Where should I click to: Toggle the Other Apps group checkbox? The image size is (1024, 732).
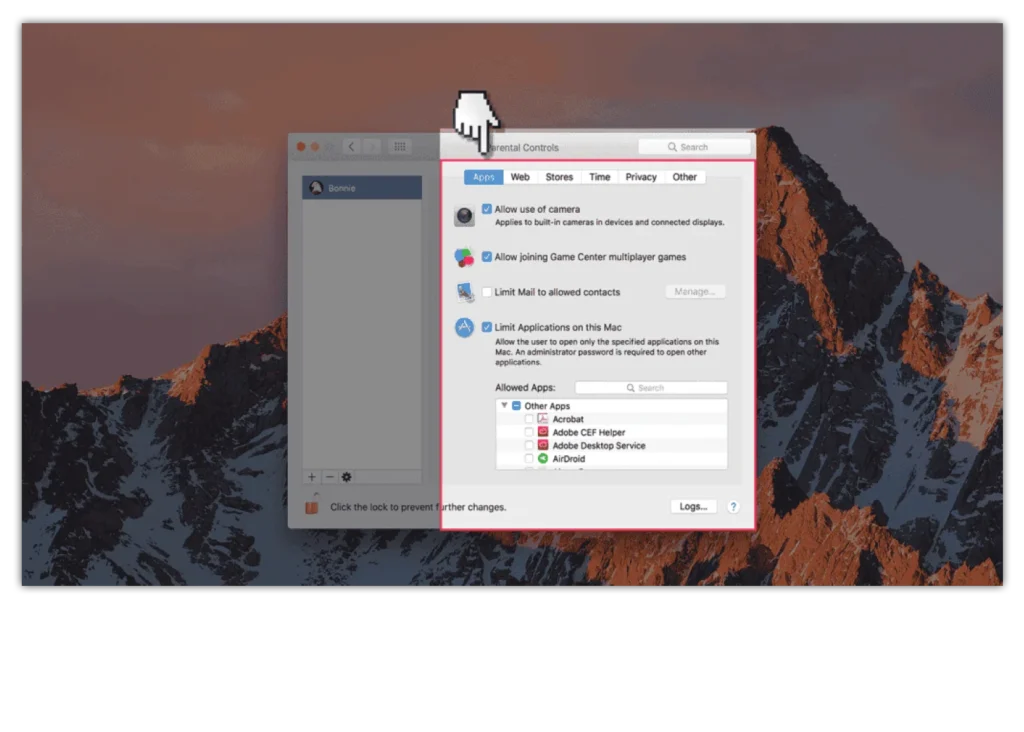[516, 406]
